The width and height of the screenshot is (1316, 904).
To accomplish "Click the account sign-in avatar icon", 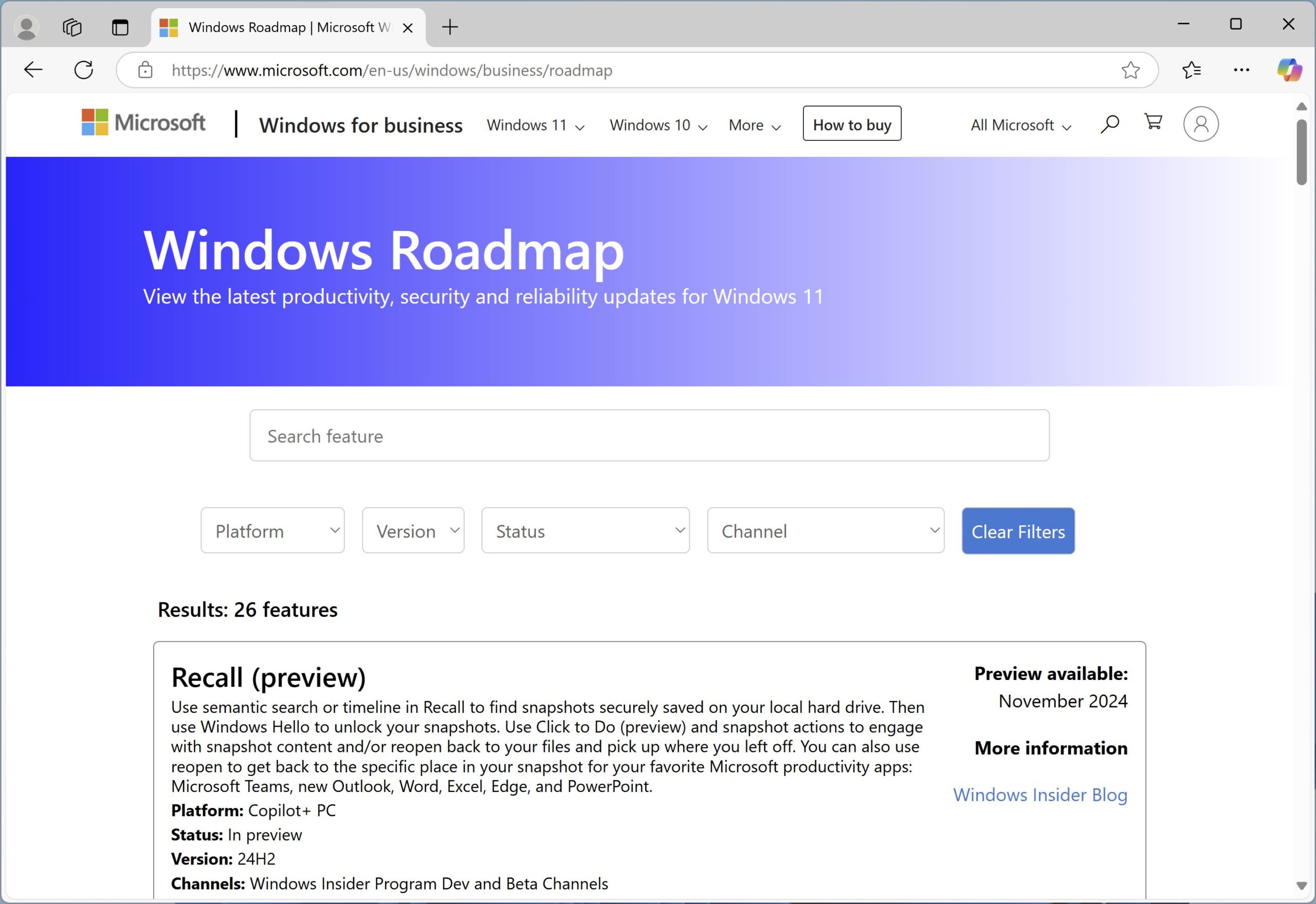I will 1200,124.
